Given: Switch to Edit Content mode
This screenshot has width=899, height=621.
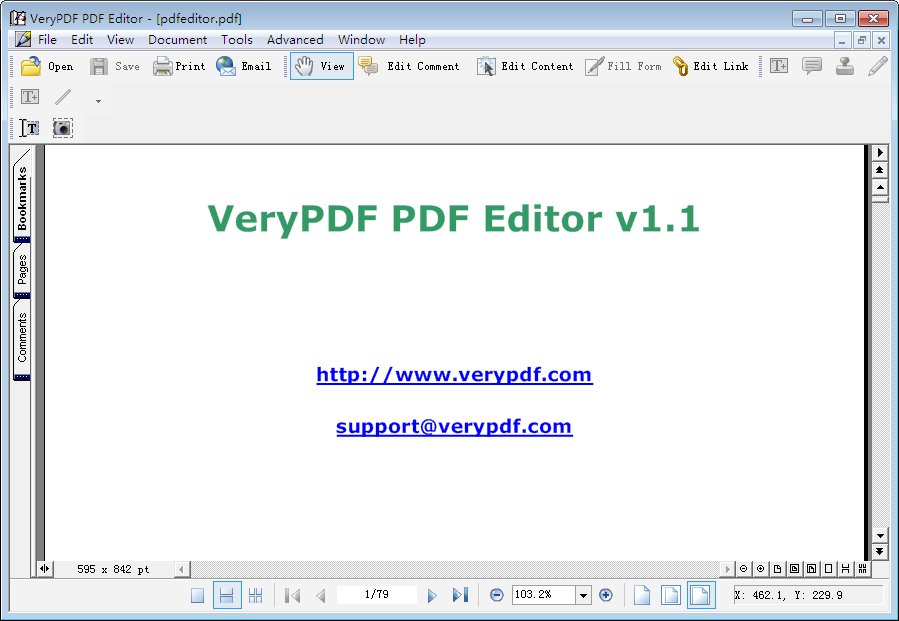Looking at the screenshot, I should pos(525,67).
